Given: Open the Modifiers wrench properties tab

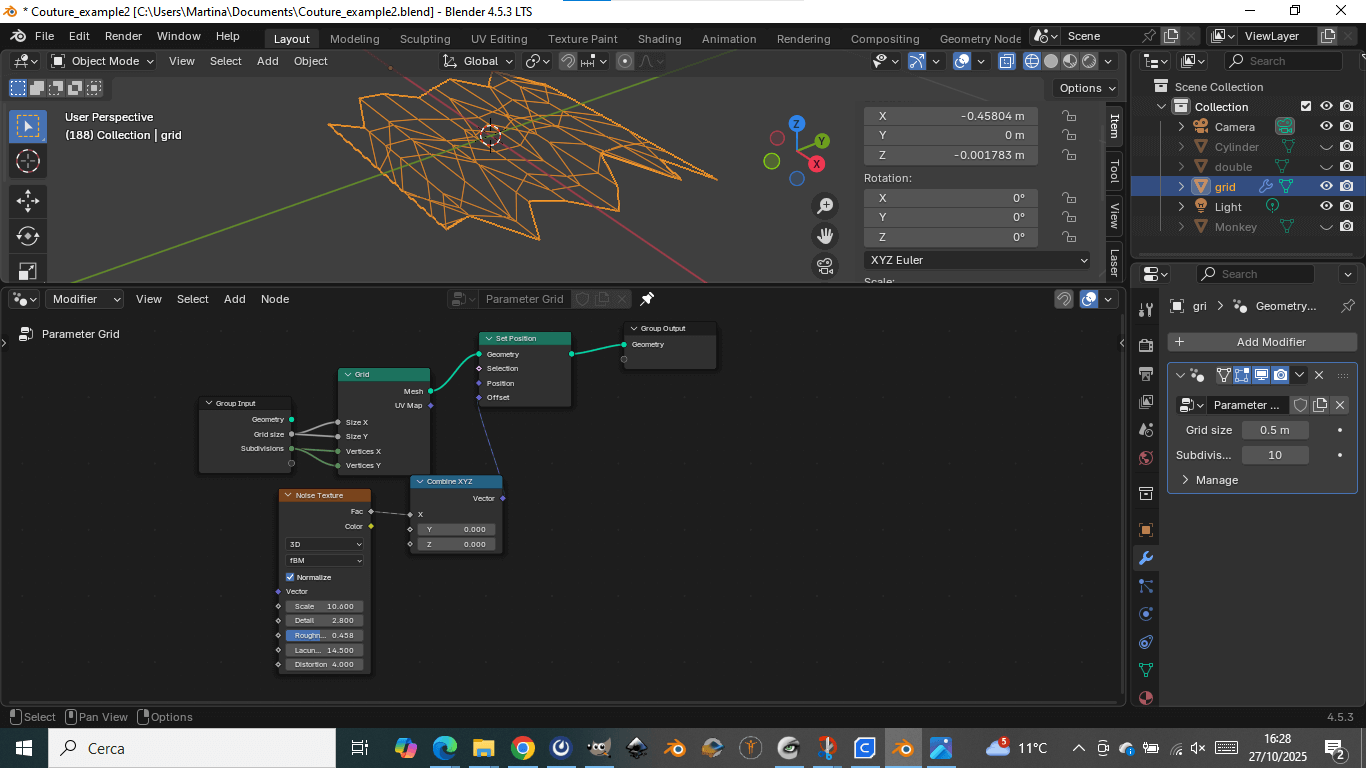Looking at the screenshot, I should [x=1146, y=558].
